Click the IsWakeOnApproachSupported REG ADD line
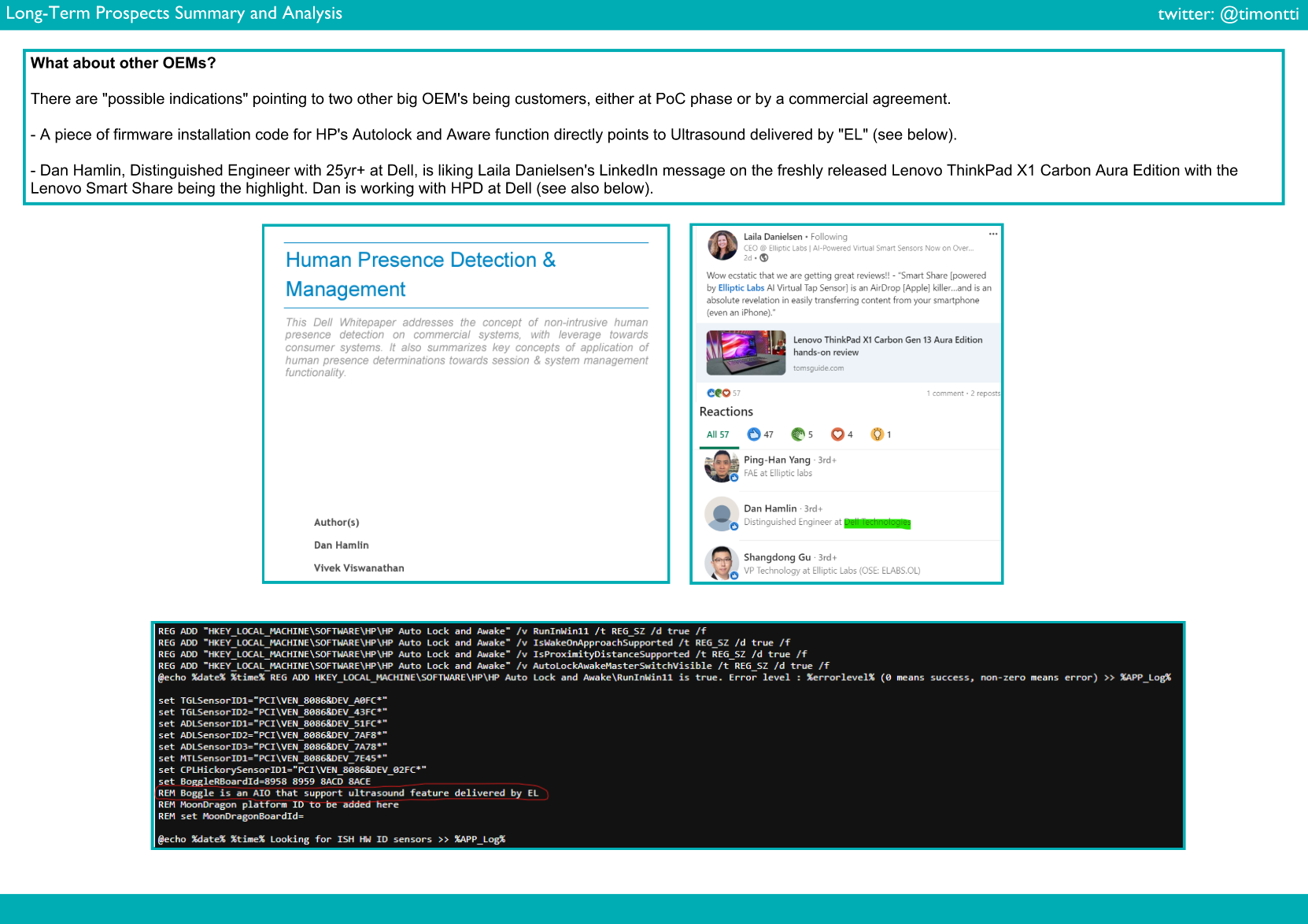Screen dimensions: 1308x924 tap(474, 643)
